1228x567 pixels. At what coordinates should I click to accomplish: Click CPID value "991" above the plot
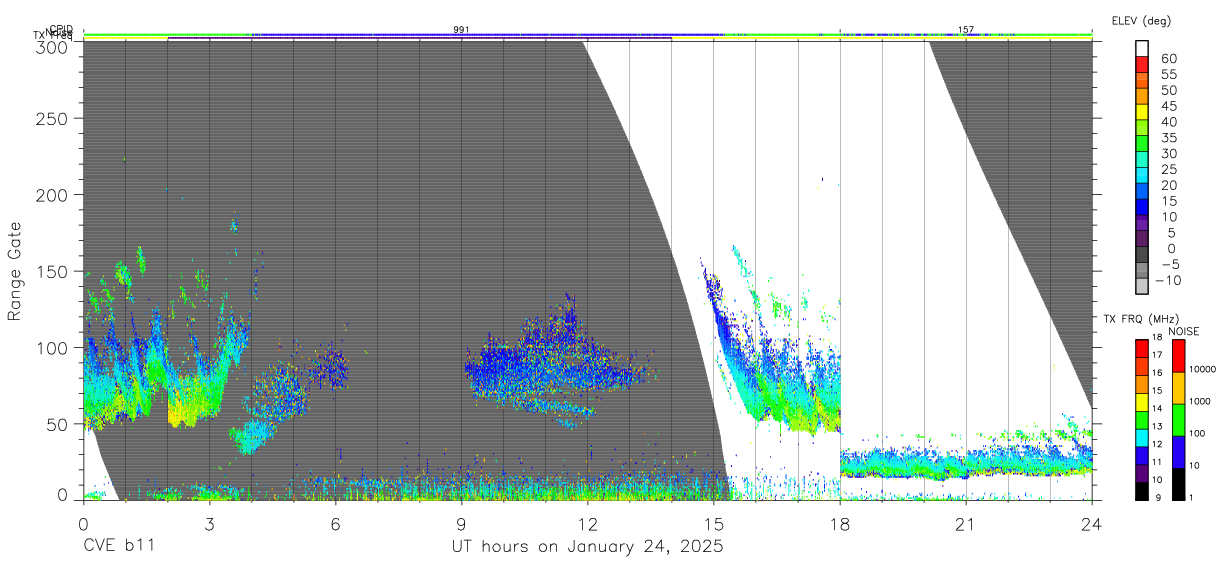[461, 30]
